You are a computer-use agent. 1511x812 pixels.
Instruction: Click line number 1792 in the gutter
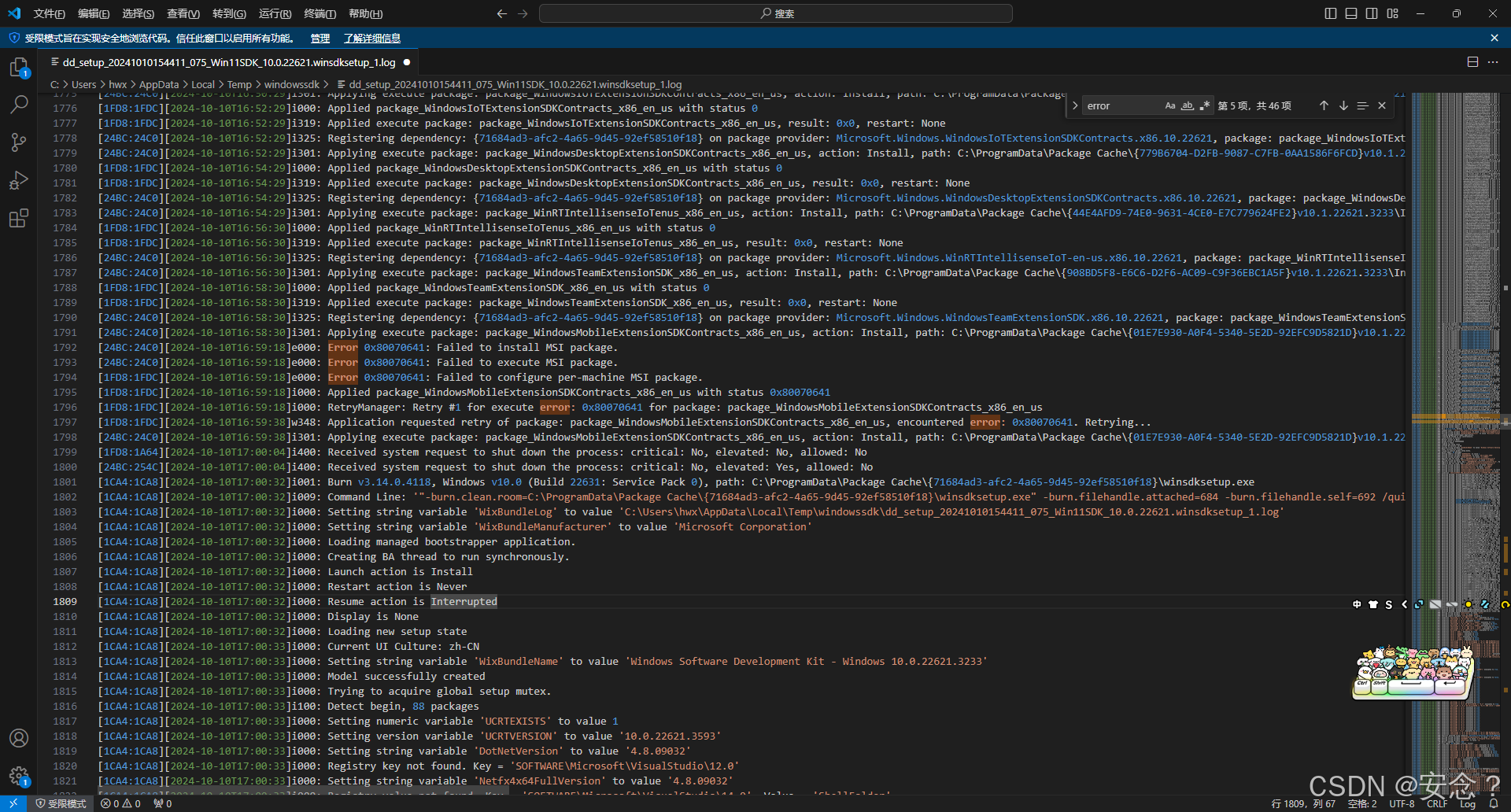coord(65,348)
